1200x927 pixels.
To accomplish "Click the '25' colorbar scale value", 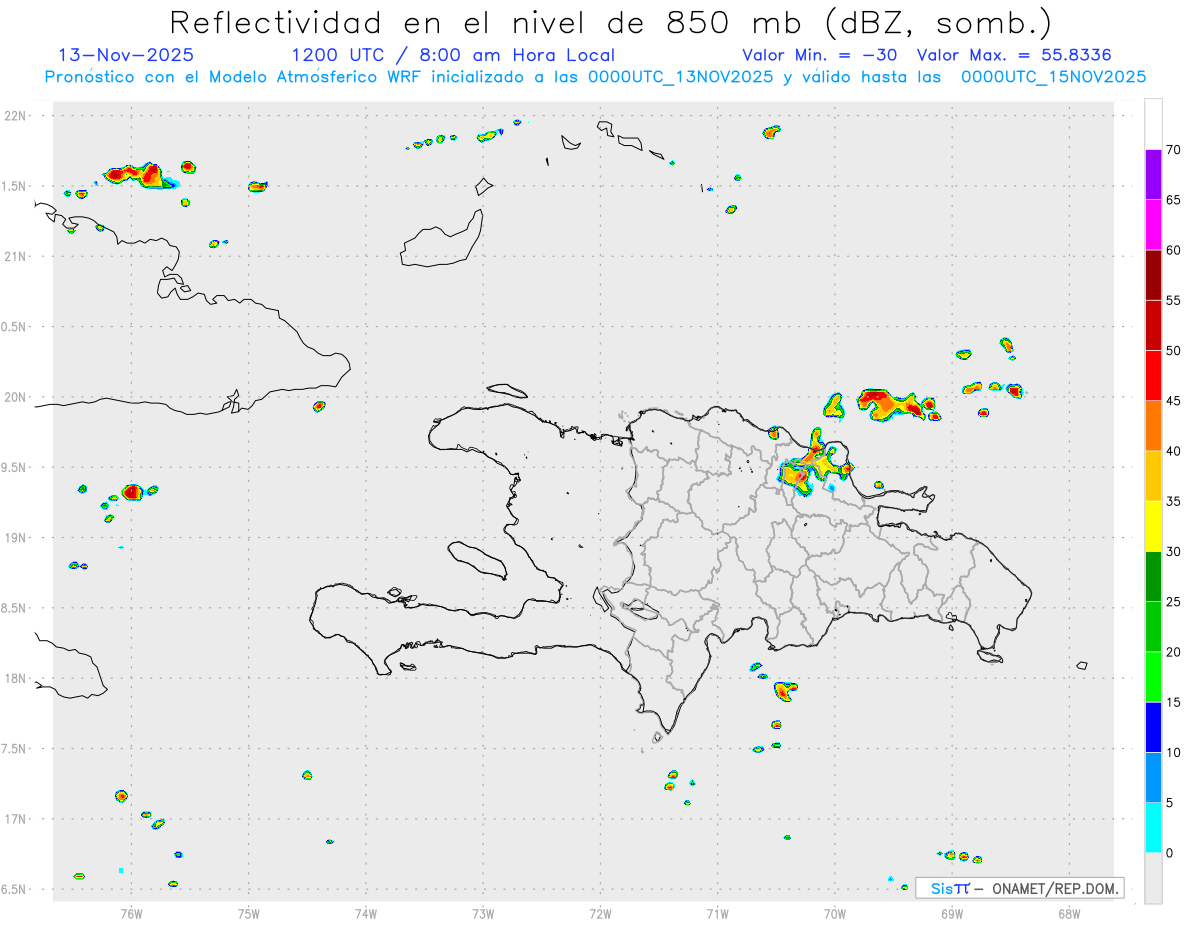I will [x=1173, y=602].
